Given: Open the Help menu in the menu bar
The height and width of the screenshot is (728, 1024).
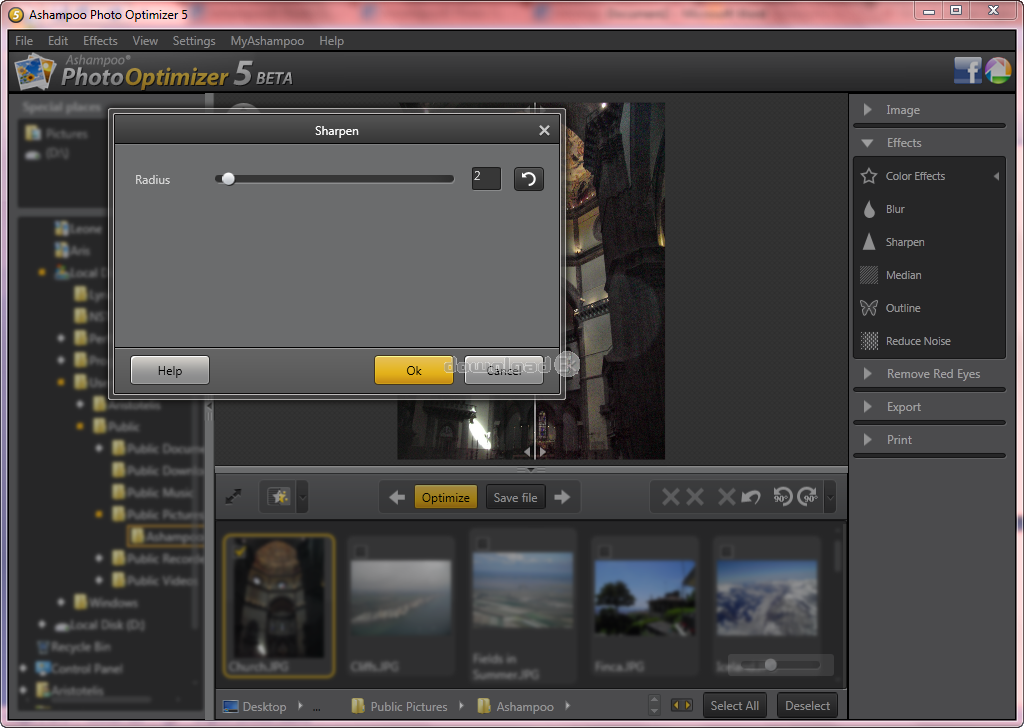Looking at the screenshot, I should [331, 40].
